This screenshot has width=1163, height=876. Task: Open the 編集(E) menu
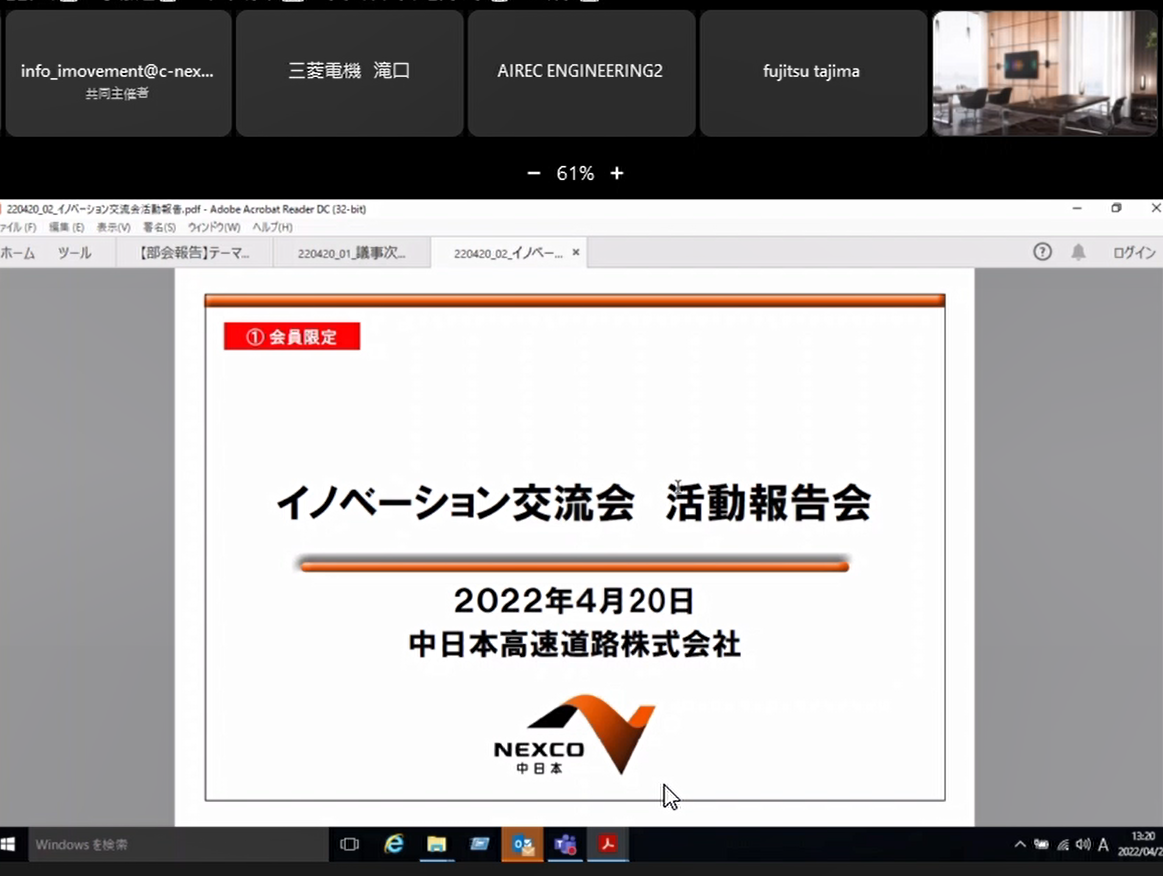66,228
